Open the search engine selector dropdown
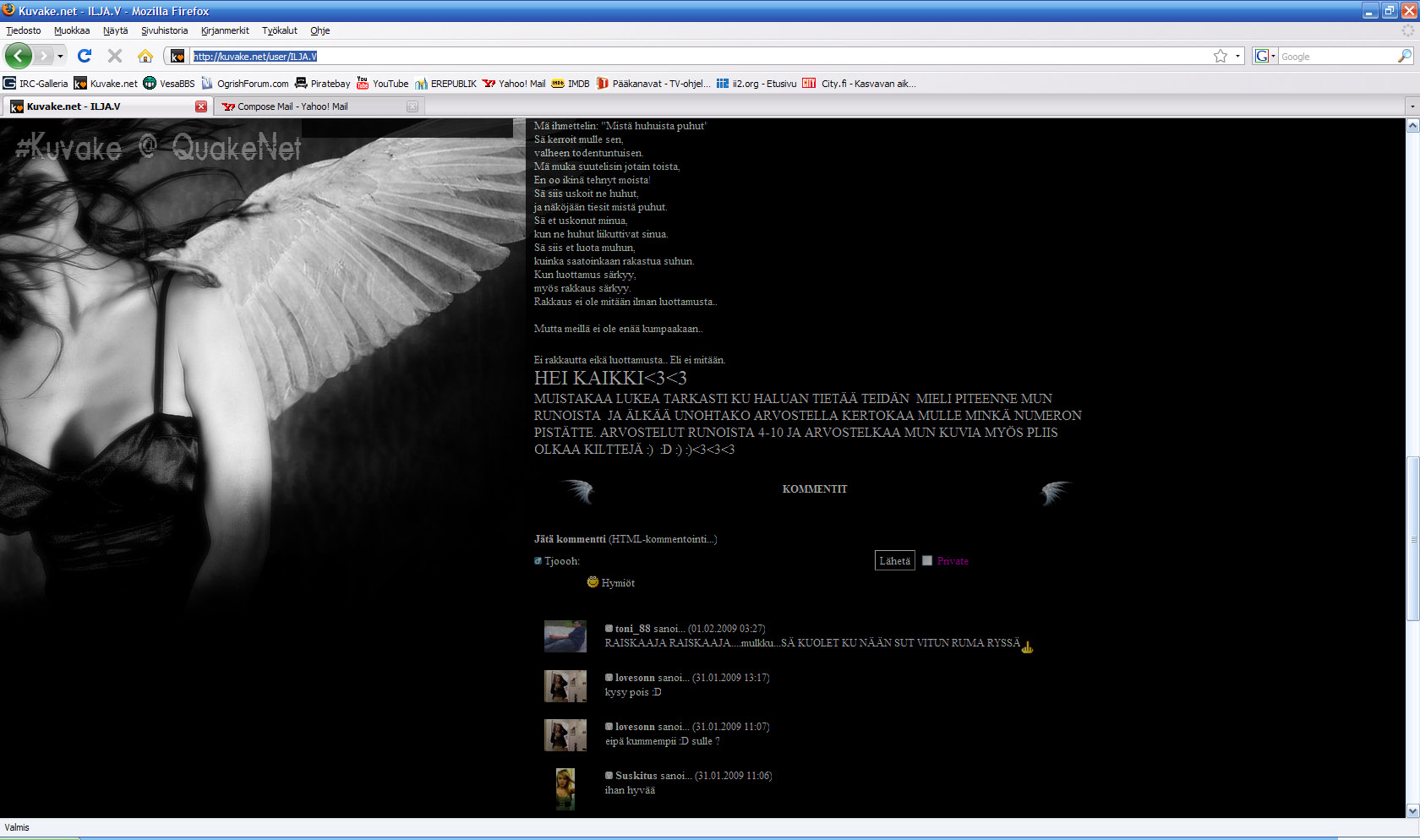Image resolution: width=1420 pixels, height=840 pixels. point(1264,56)
